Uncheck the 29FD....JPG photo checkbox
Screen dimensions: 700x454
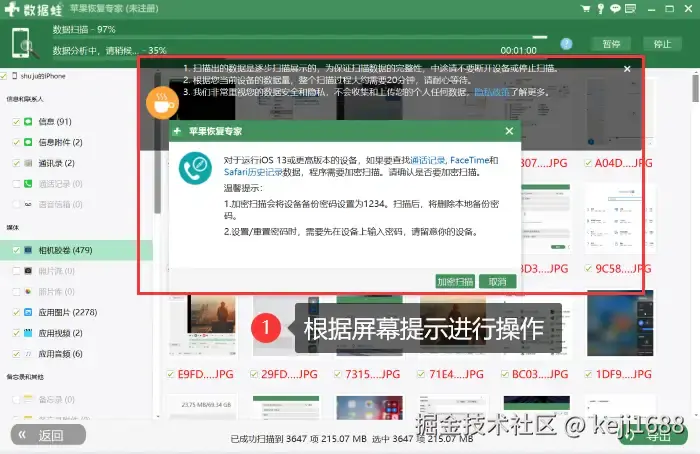point(254,374)
